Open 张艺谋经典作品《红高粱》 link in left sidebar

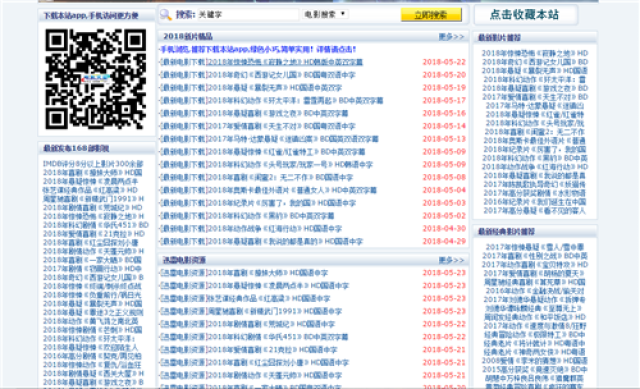pos(90,190)
